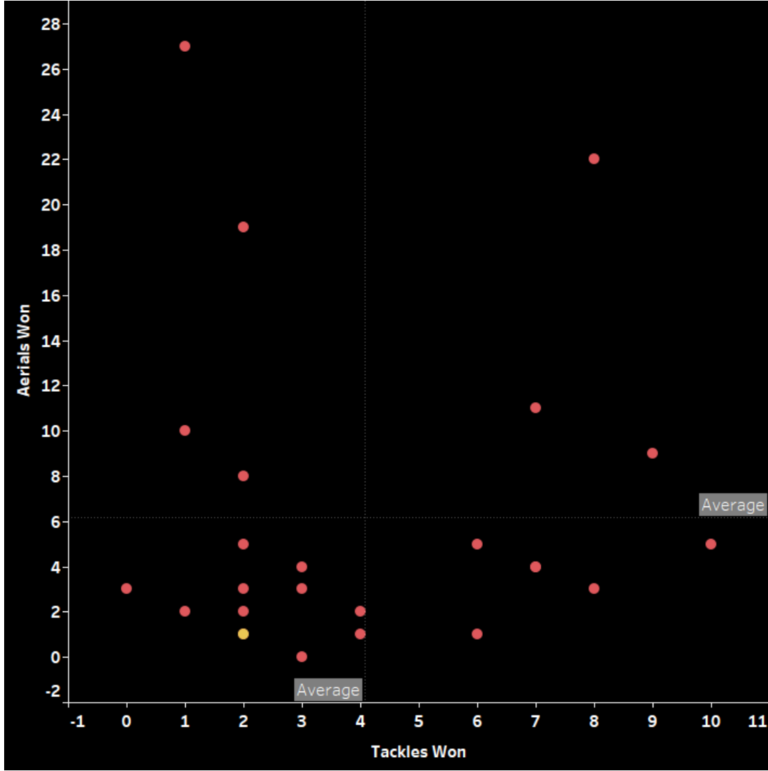The image size is (768, 771).
Task: Click the leftmost point at 0 tackles won
Action: (126, 588)
